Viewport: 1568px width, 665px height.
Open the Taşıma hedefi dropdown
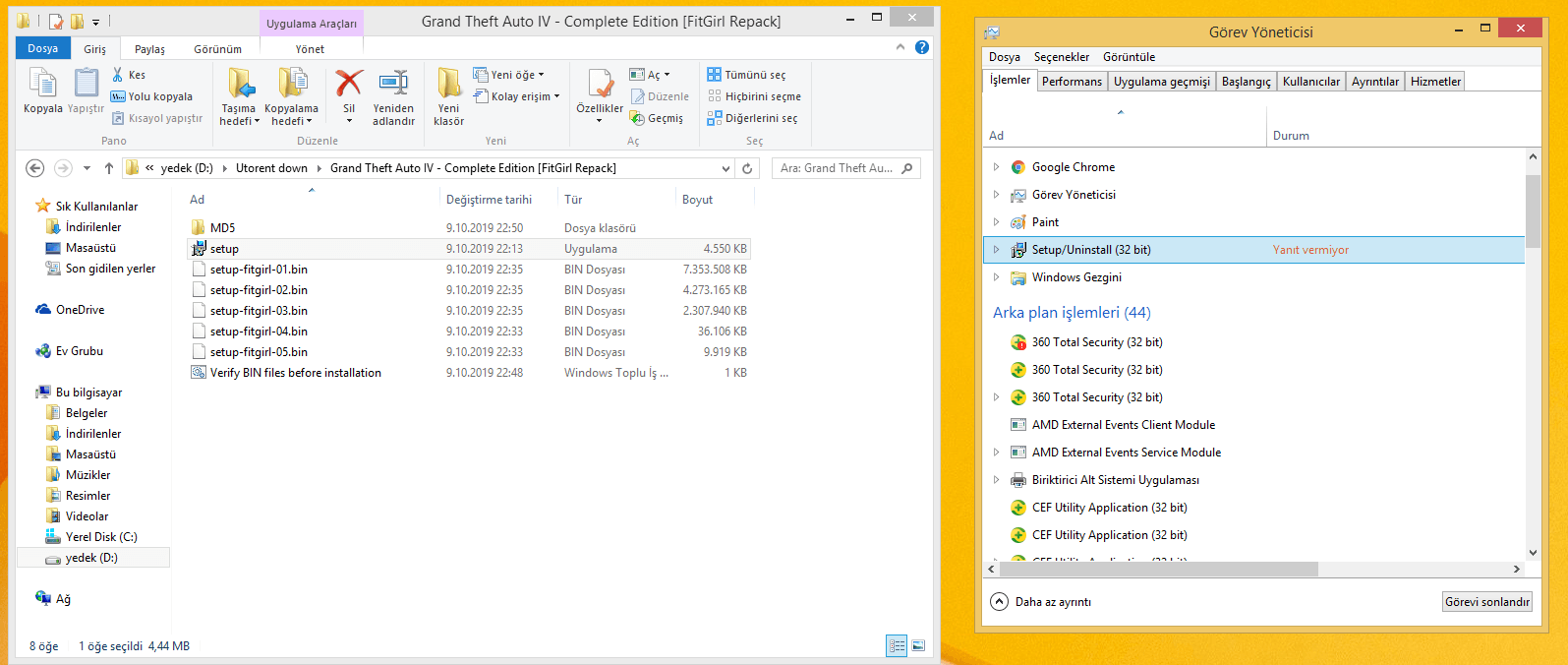[x=239, y=116]
